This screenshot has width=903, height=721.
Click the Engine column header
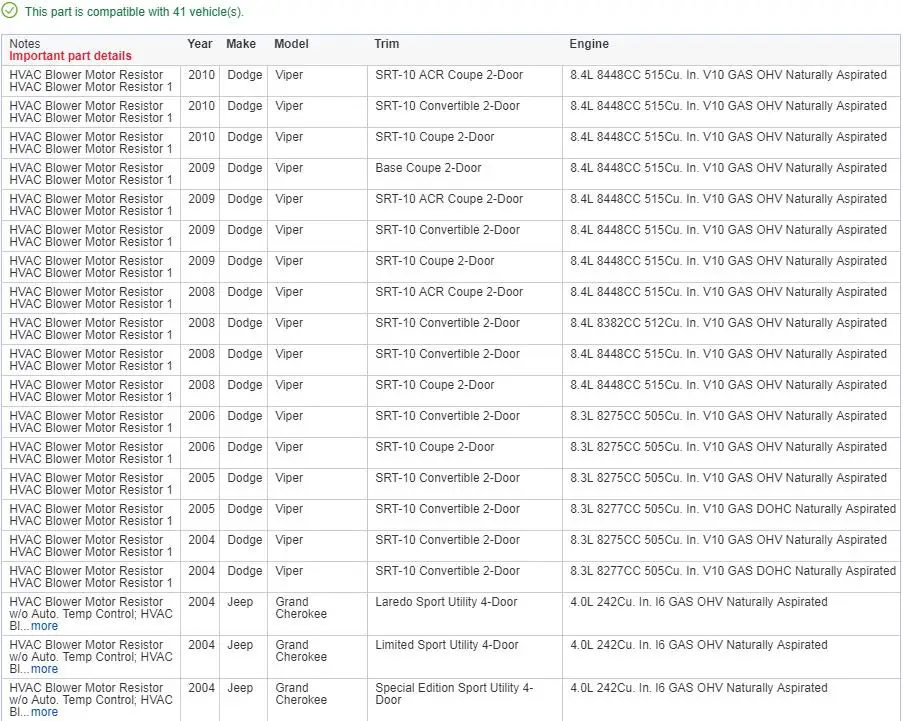point(589,44)
